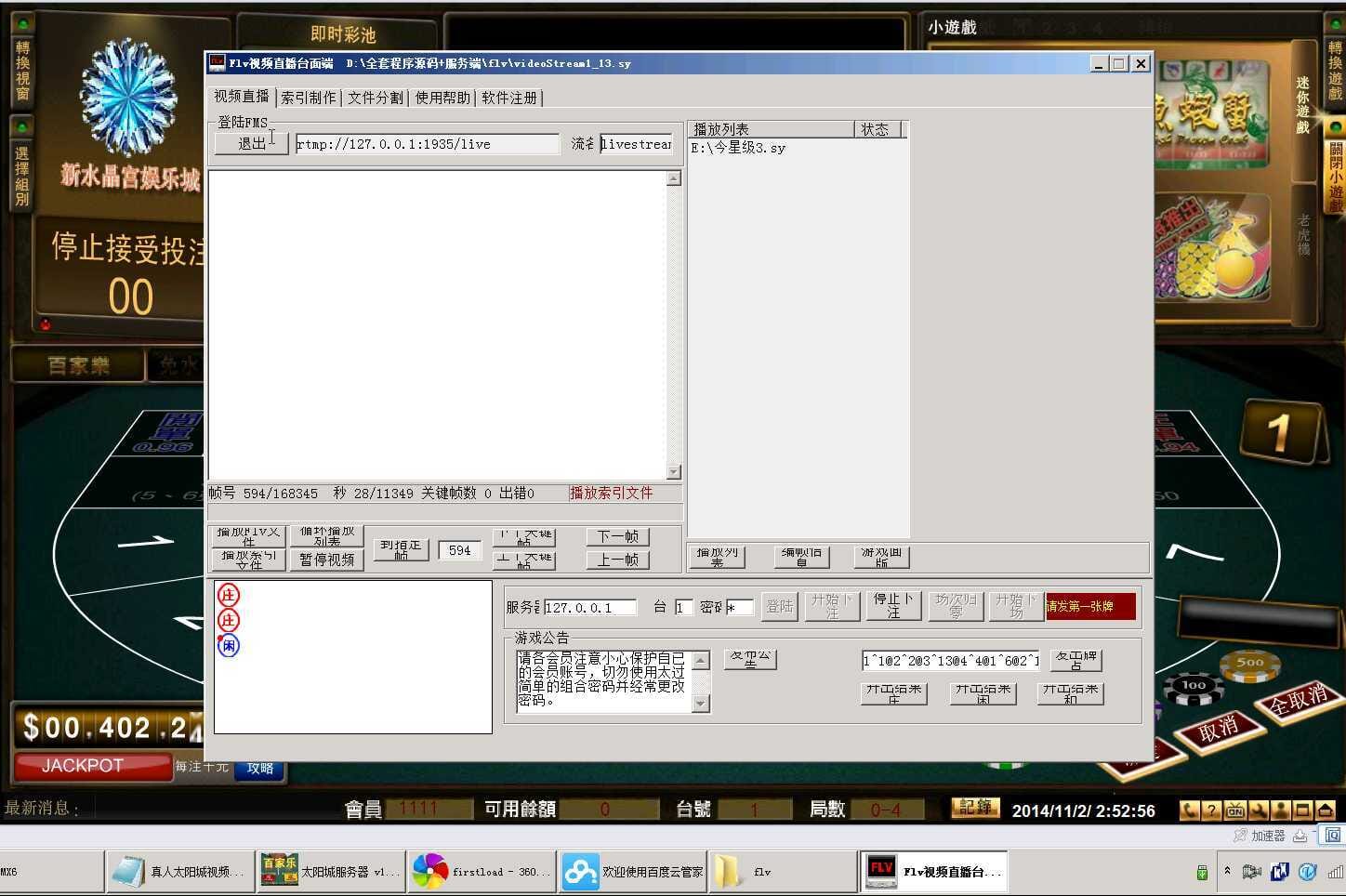
Task: Switch to the 索引制作 tab
Action: tap(309, 98)
